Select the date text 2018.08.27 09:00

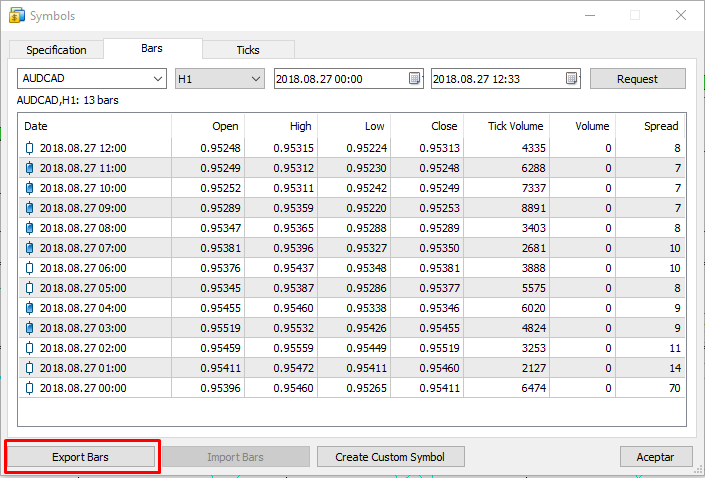pos(83,208)
